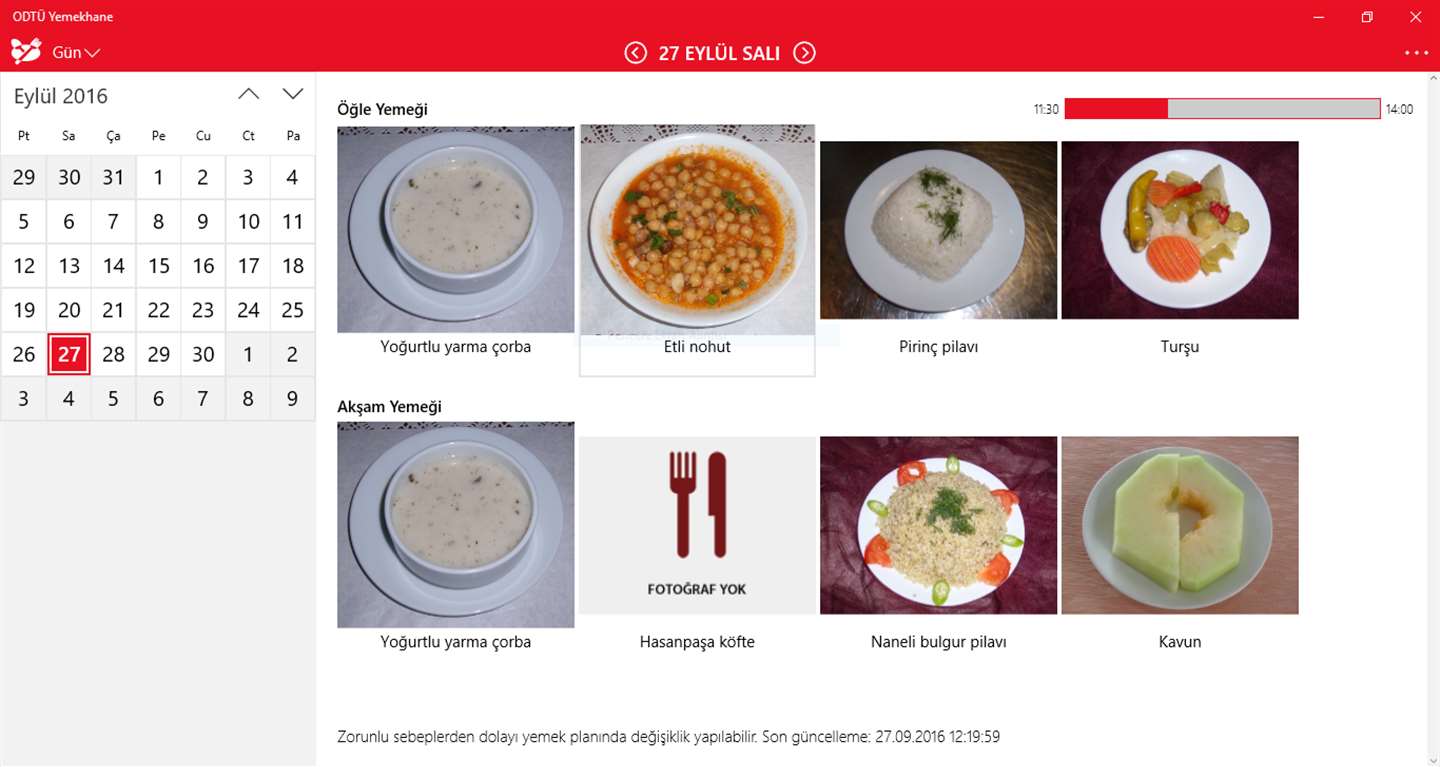The height and width of the screenshot is (767, 1440).
Task: Select 15 in the calendar
Action: [158, 266]
